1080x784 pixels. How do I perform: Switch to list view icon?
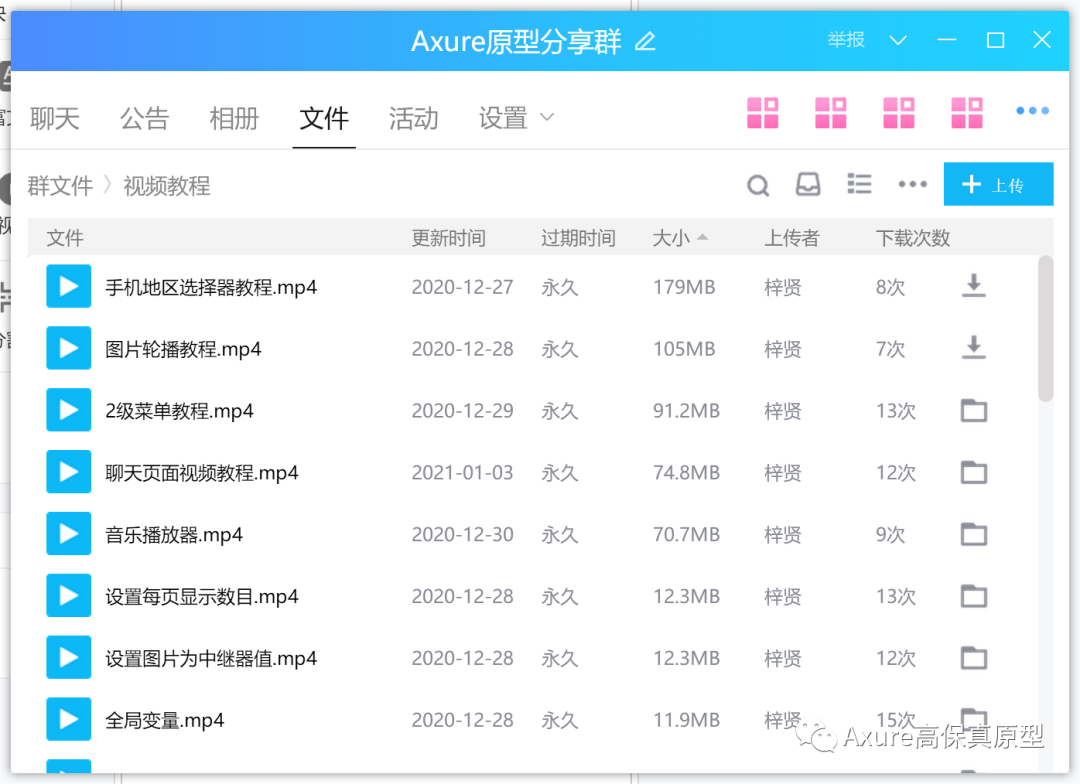859,184
